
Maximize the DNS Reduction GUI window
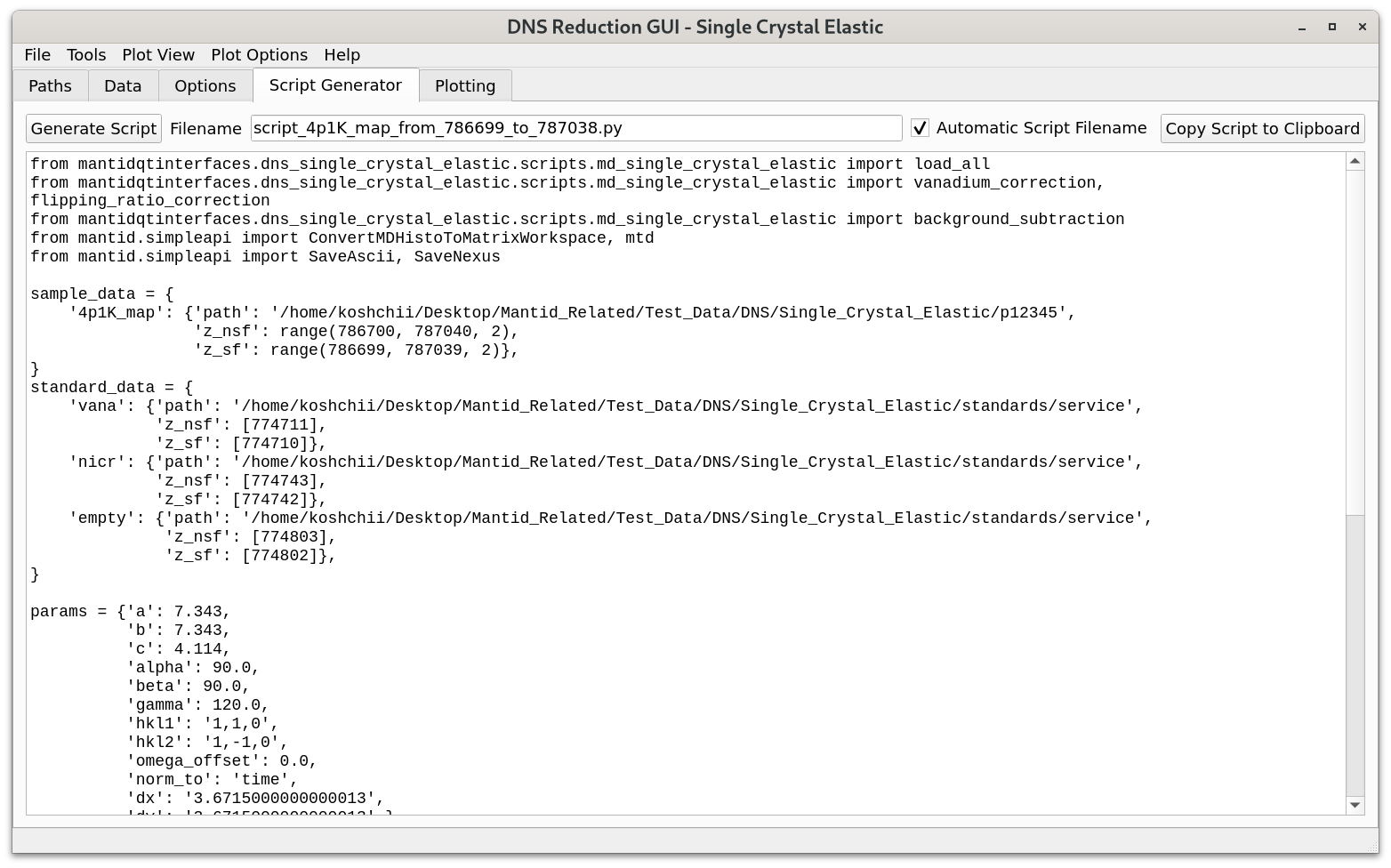pos(1331,28)
